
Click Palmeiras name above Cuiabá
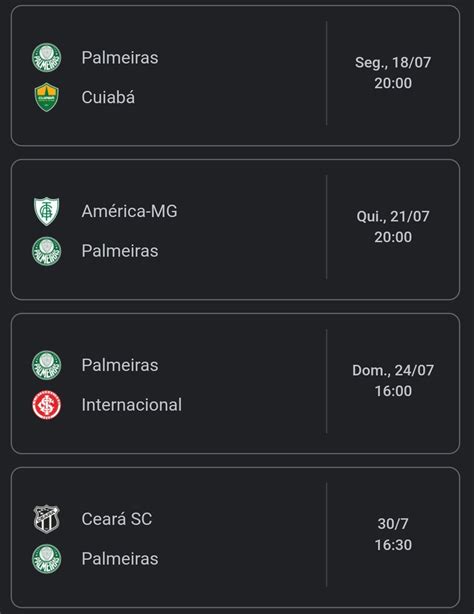120,58
